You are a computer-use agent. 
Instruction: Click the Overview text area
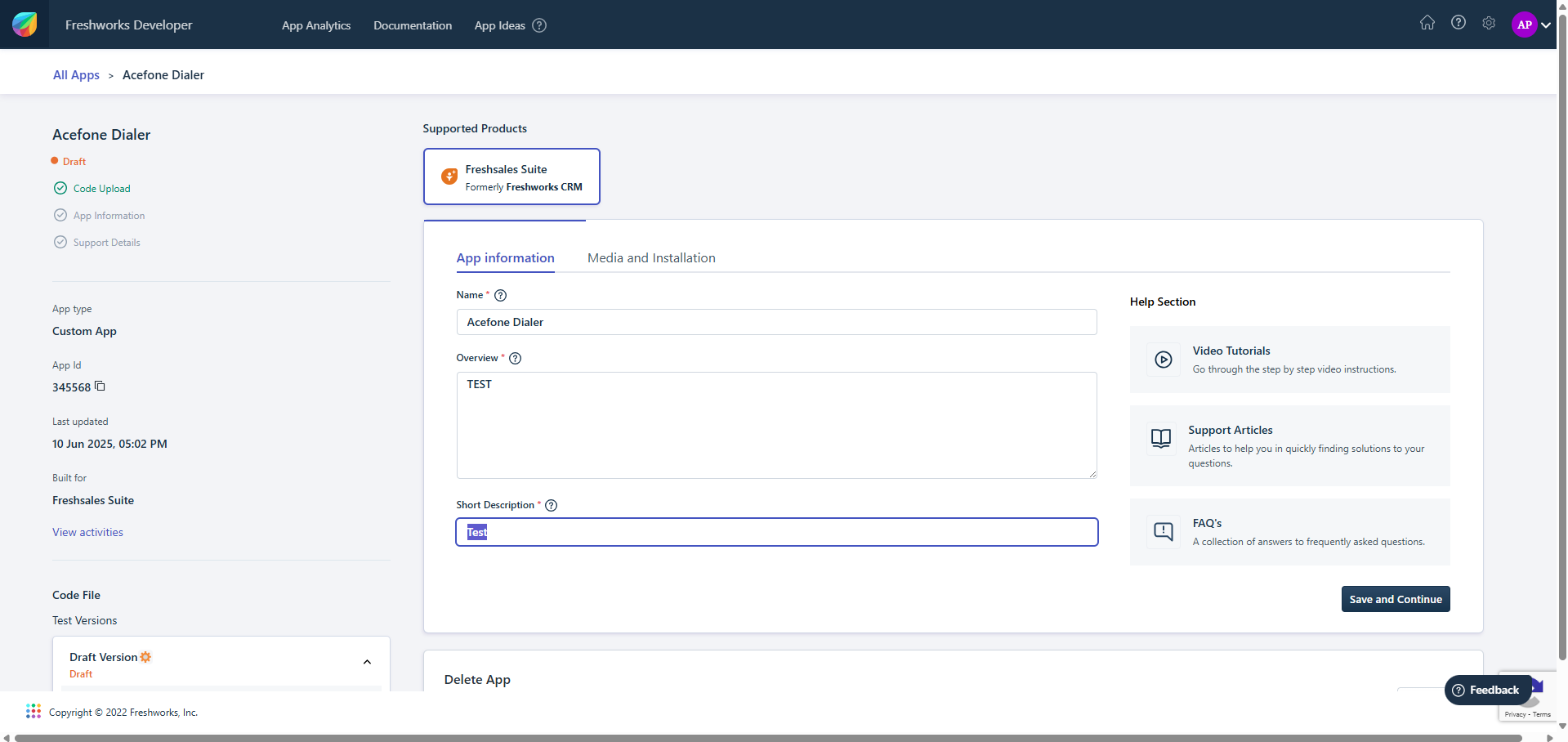click(776, 425)
